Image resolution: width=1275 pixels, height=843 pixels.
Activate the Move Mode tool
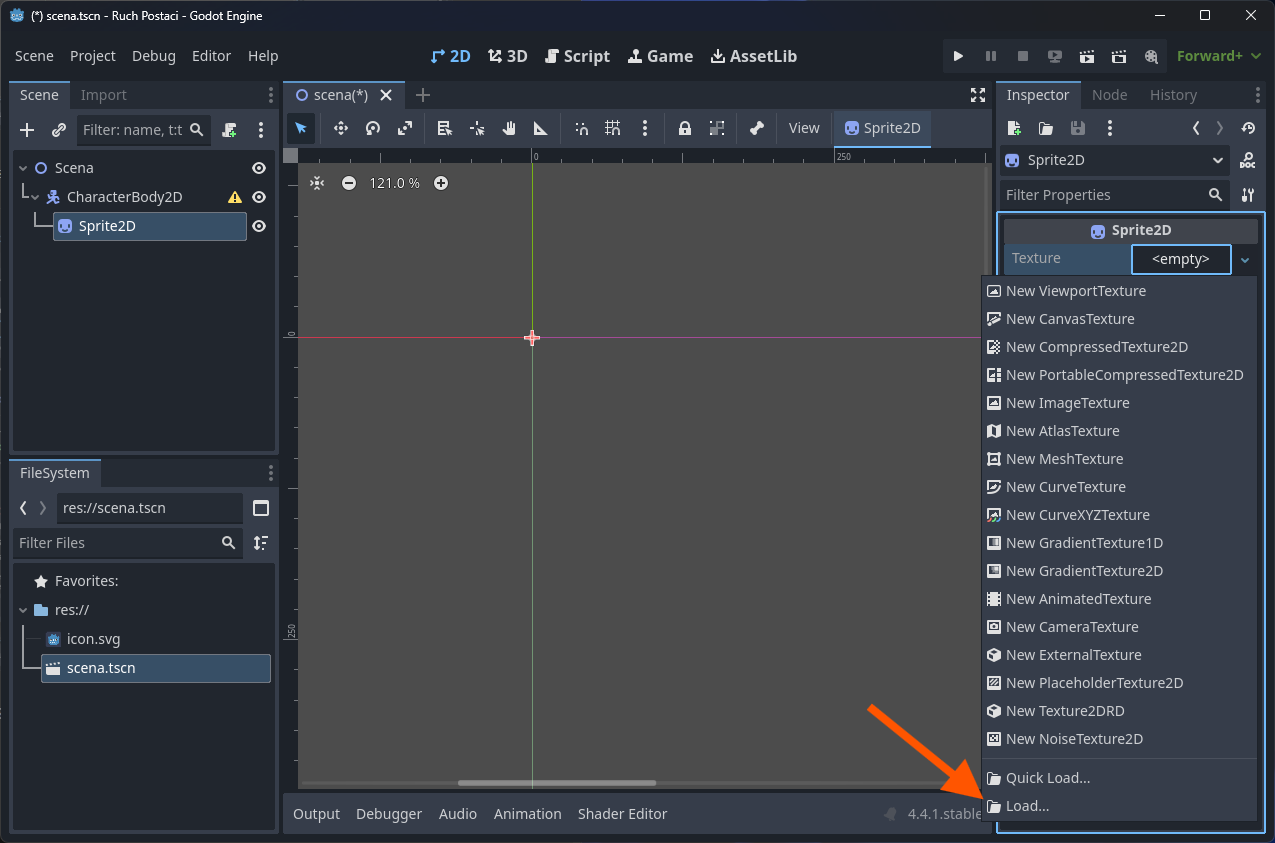[341, 128]
